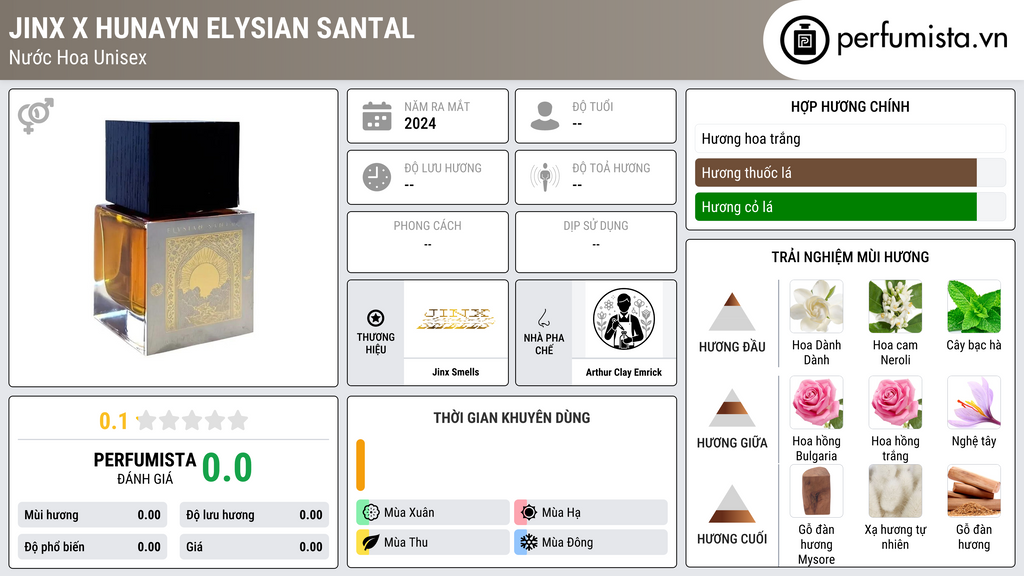Screen dimensions: 1024x576
Task: Click the Mùi hương score row
Action: (x=93, y=515)
